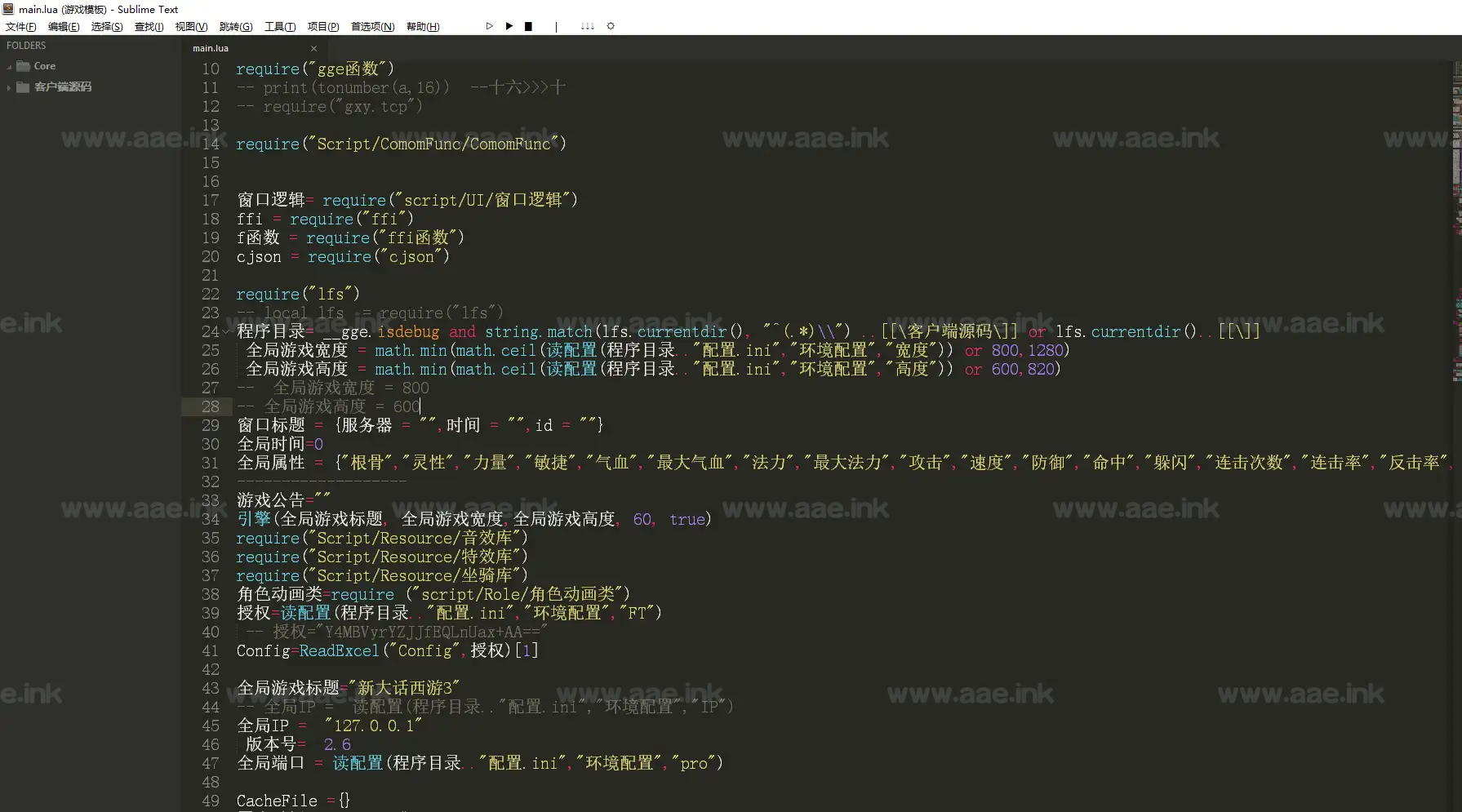Viewport: 1462px width, 812px height.
Task: Open the 帮助(H) menu
Action: pyautogui.click(x=423, y=26)
